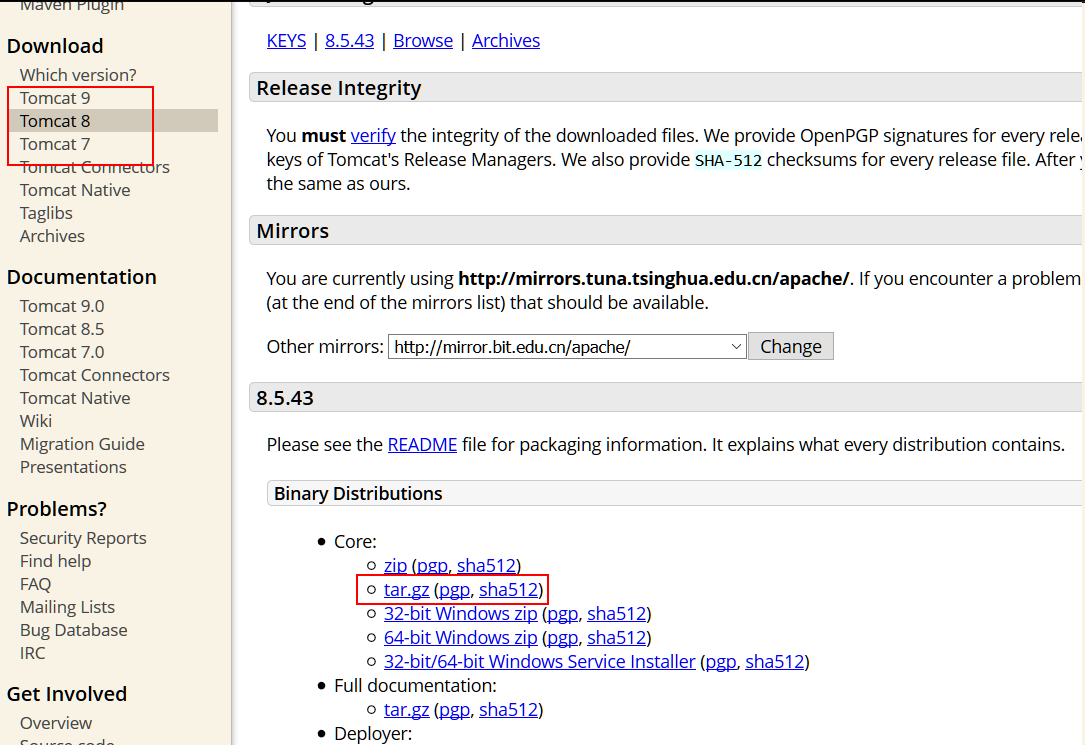Open Taglibs in sidebar
This screenshot has width=1085, height=745.
pos(46,213)
